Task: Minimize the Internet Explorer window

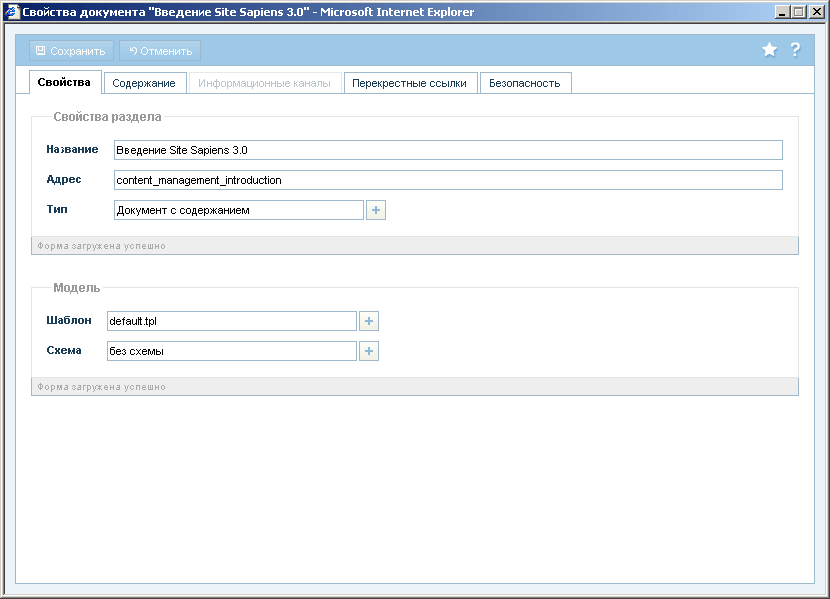Action: pyautogui.click(x=781, y=12)
